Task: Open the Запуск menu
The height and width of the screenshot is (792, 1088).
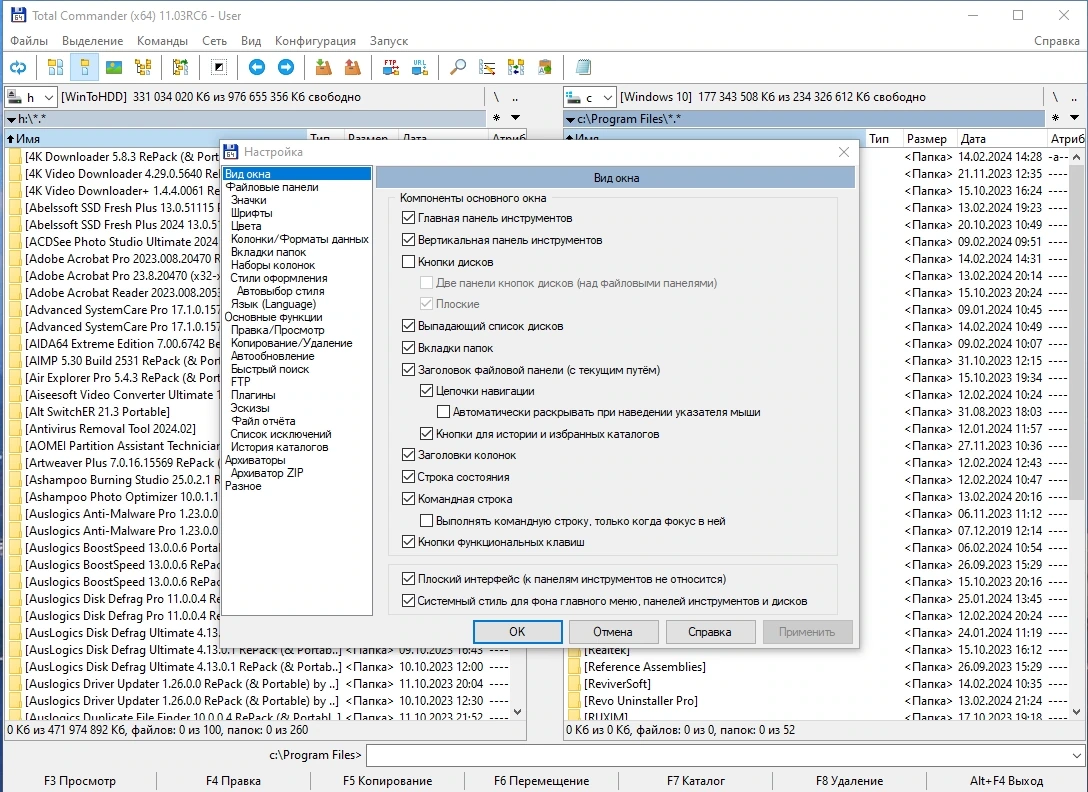Action: click(x=389, y=41)
